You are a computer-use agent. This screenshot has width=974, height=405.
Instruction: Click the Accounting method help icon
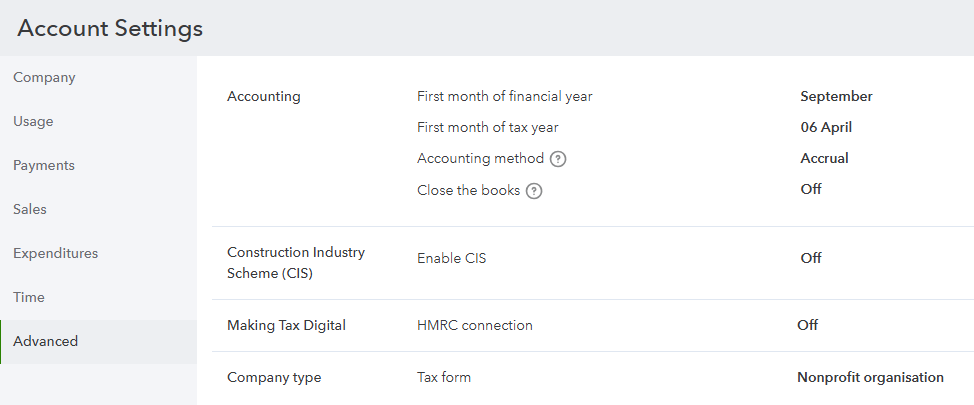tap(558, 159)
